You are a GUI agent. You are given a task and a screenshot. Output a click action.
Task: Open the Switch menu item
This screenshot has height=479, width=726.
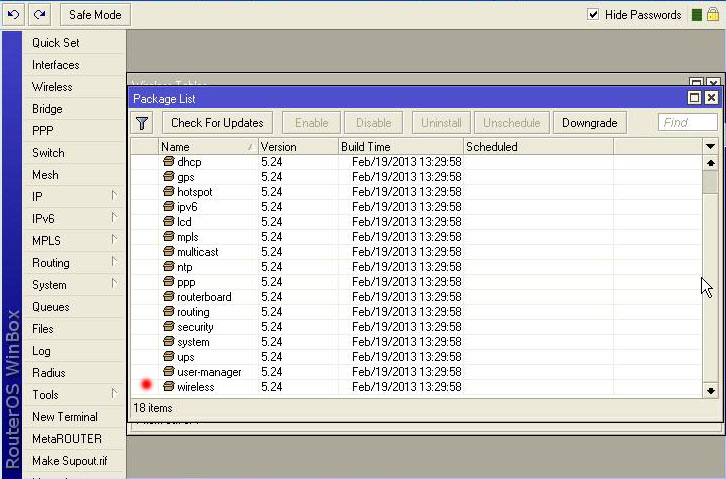74,153
